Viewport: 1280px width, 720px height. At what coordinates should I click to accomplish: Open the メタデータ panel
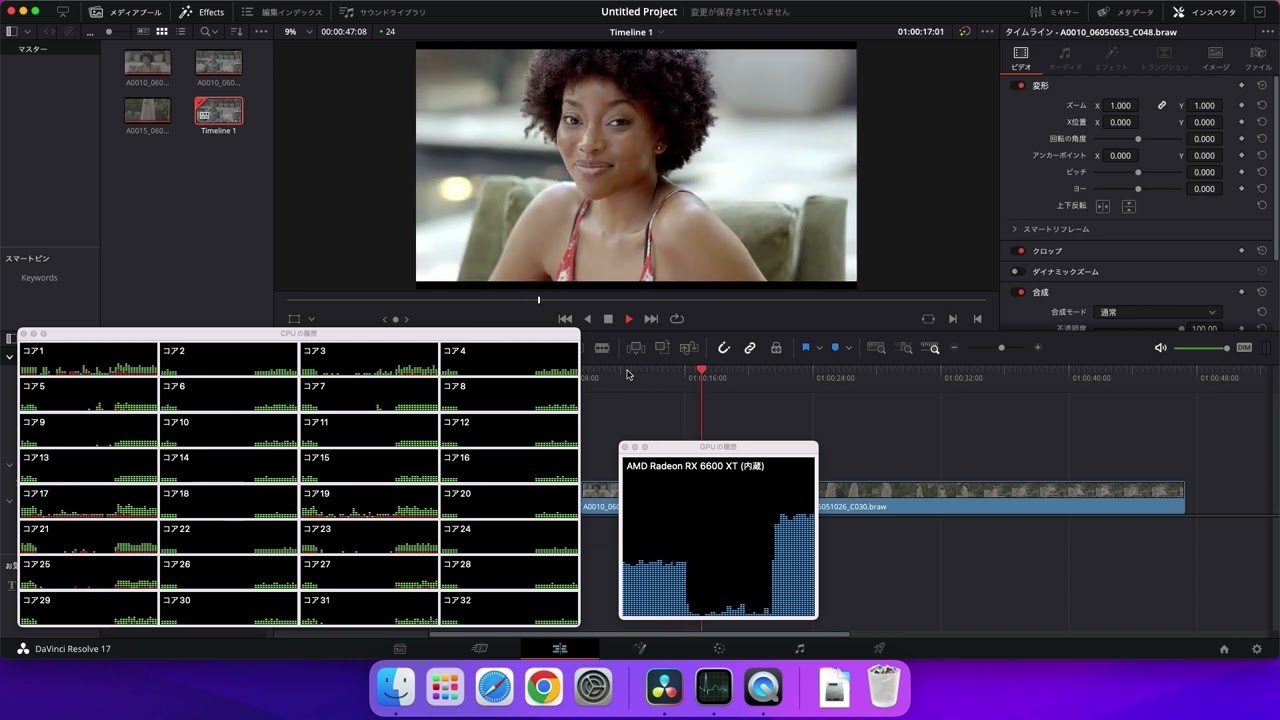coord(1125,12)
